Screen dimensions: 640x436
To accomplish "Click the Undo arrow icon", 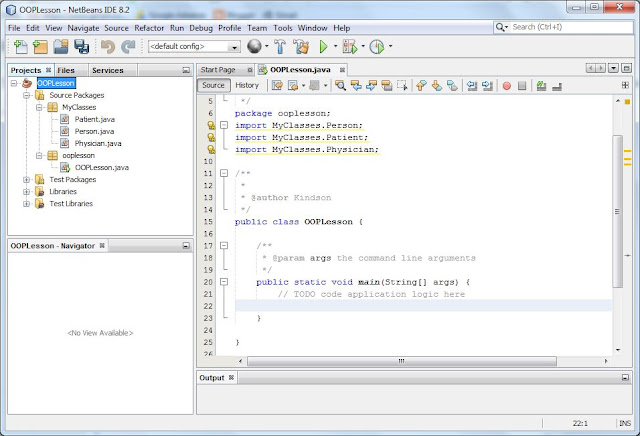I will pyautogui.click(x=108, y=47).
